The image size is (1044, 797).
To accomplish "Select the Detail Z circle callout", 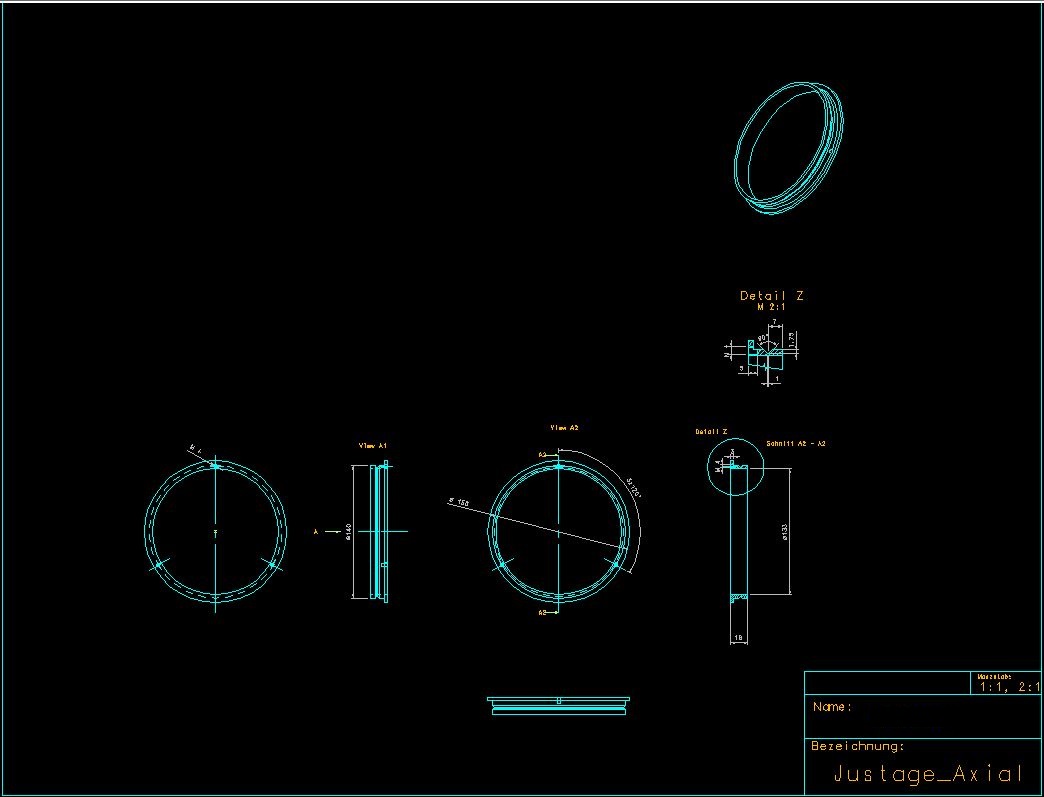I will click(x=736, y=467).
